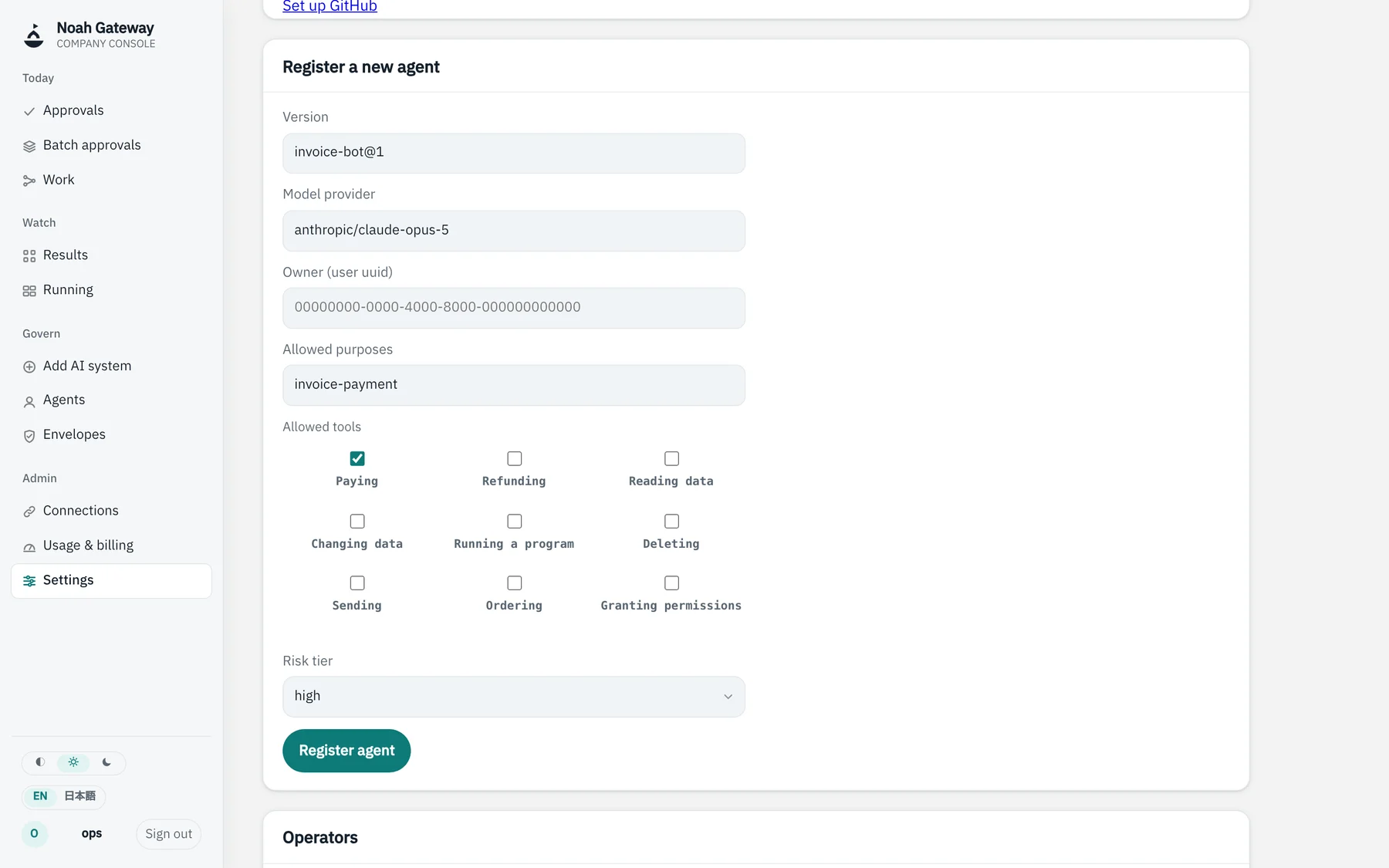This screenshot has width=1389, height=868.
Task: Open the Approvals page
Action: tap(111, 110)
